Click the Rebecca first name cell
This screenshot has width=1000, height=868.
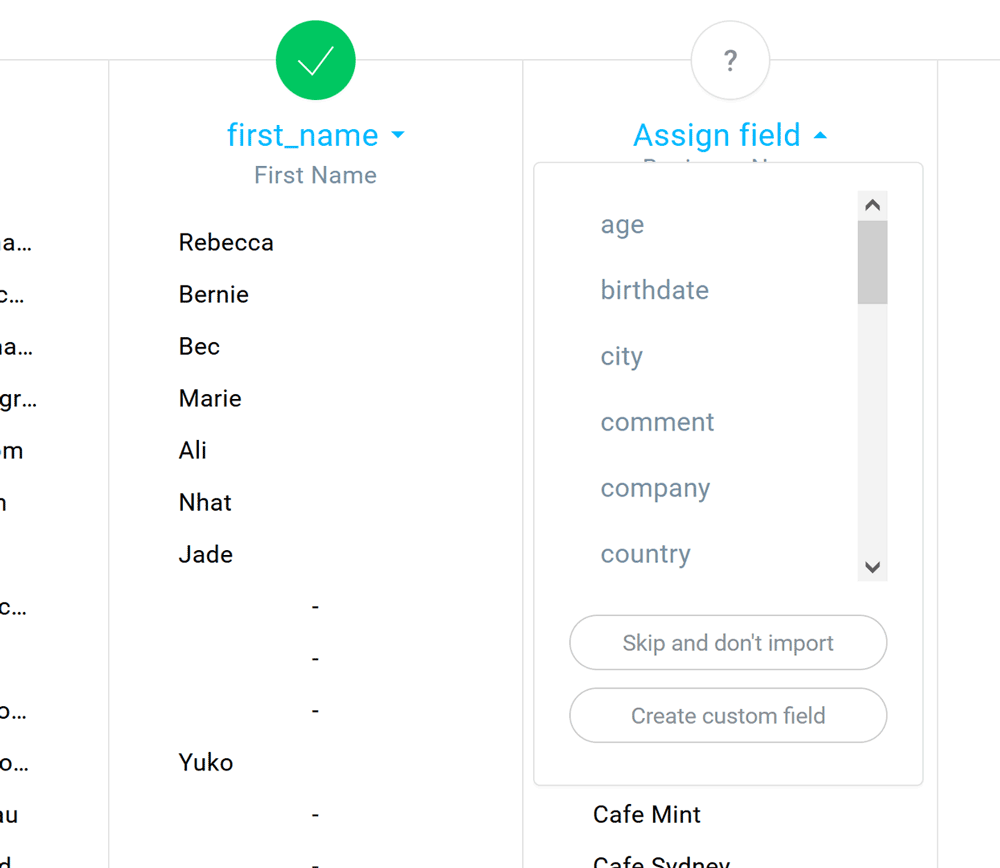[226, 242]
